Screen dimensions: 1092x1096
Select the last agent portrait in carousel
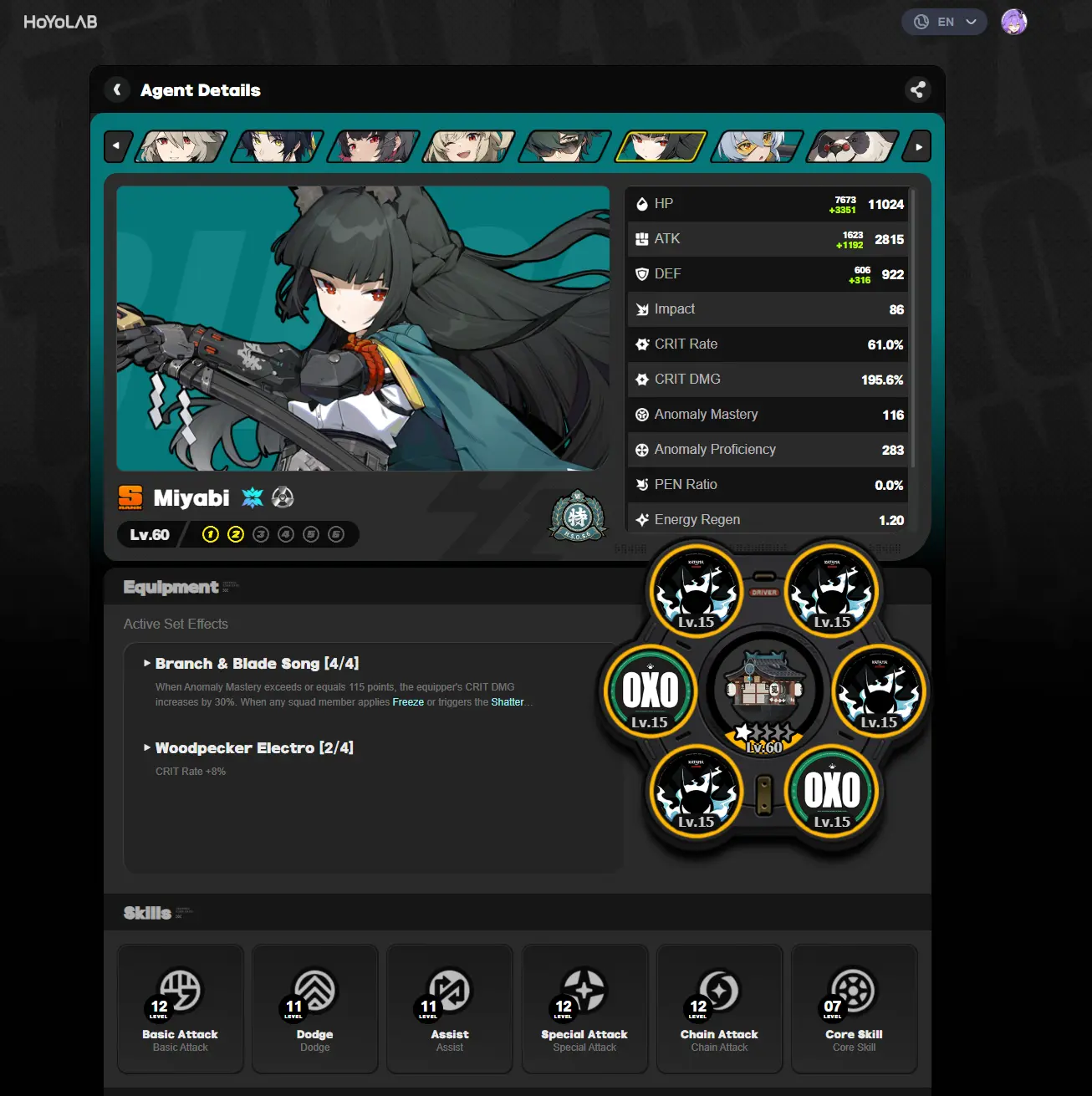point(854,146)
